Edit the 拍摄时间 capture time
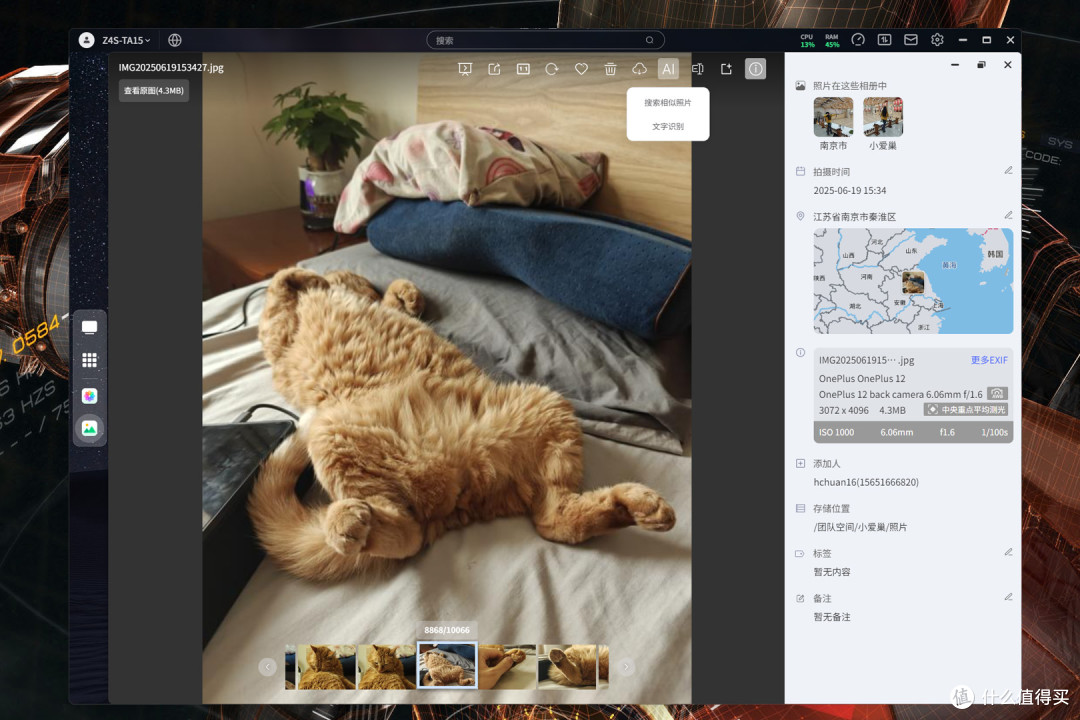The width and height of the screenshot is (1080, 720). click(x=1008, y=171)
